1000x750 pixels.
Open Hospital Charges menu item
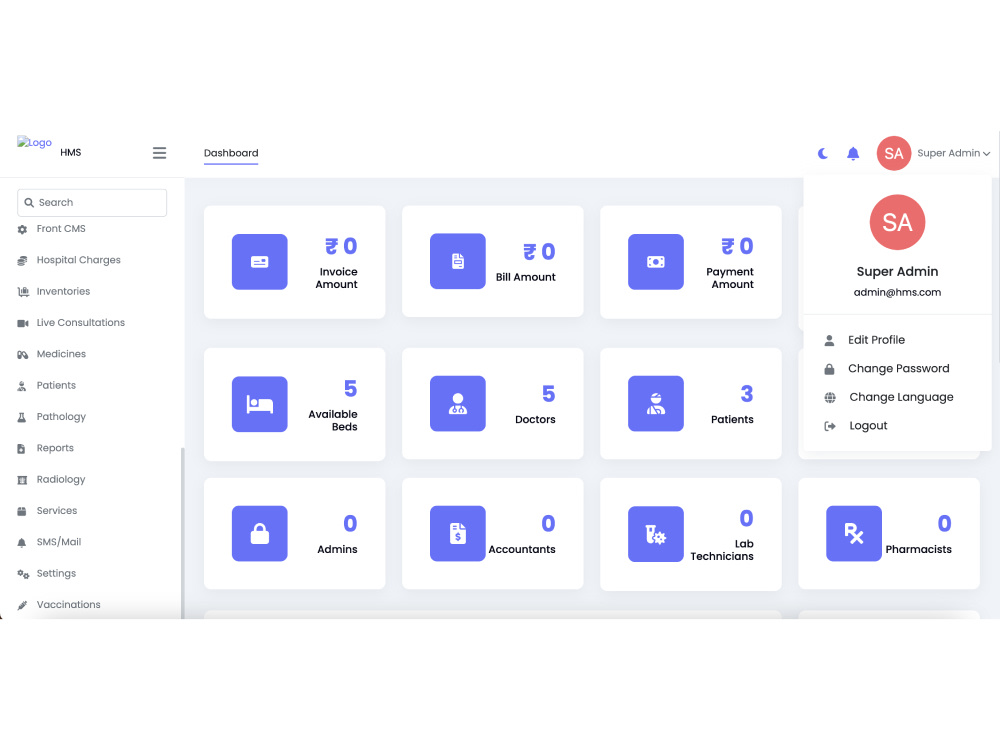coord(78,260)
